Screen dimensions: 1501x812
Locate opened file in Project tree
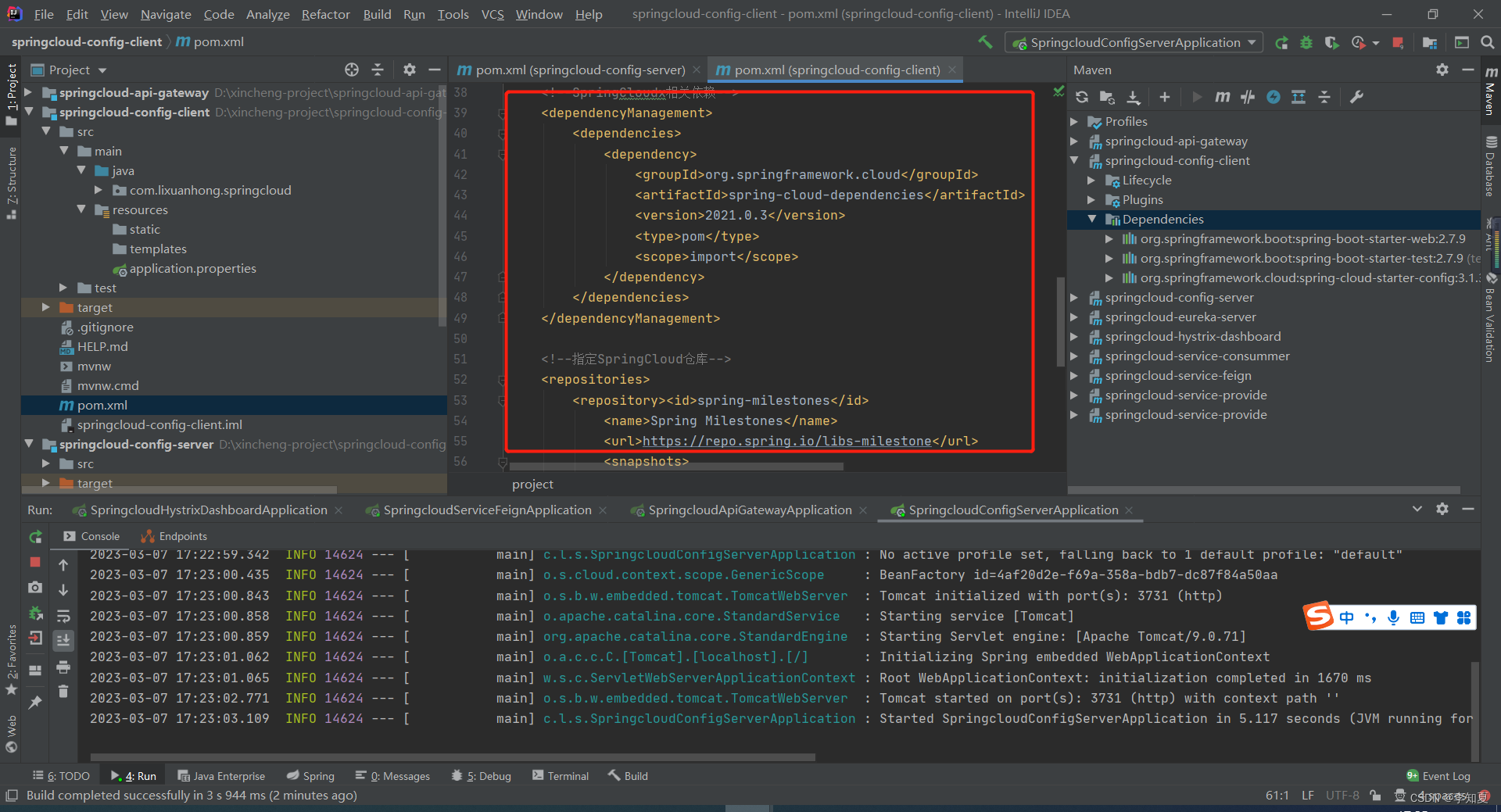tap(352, 70)
